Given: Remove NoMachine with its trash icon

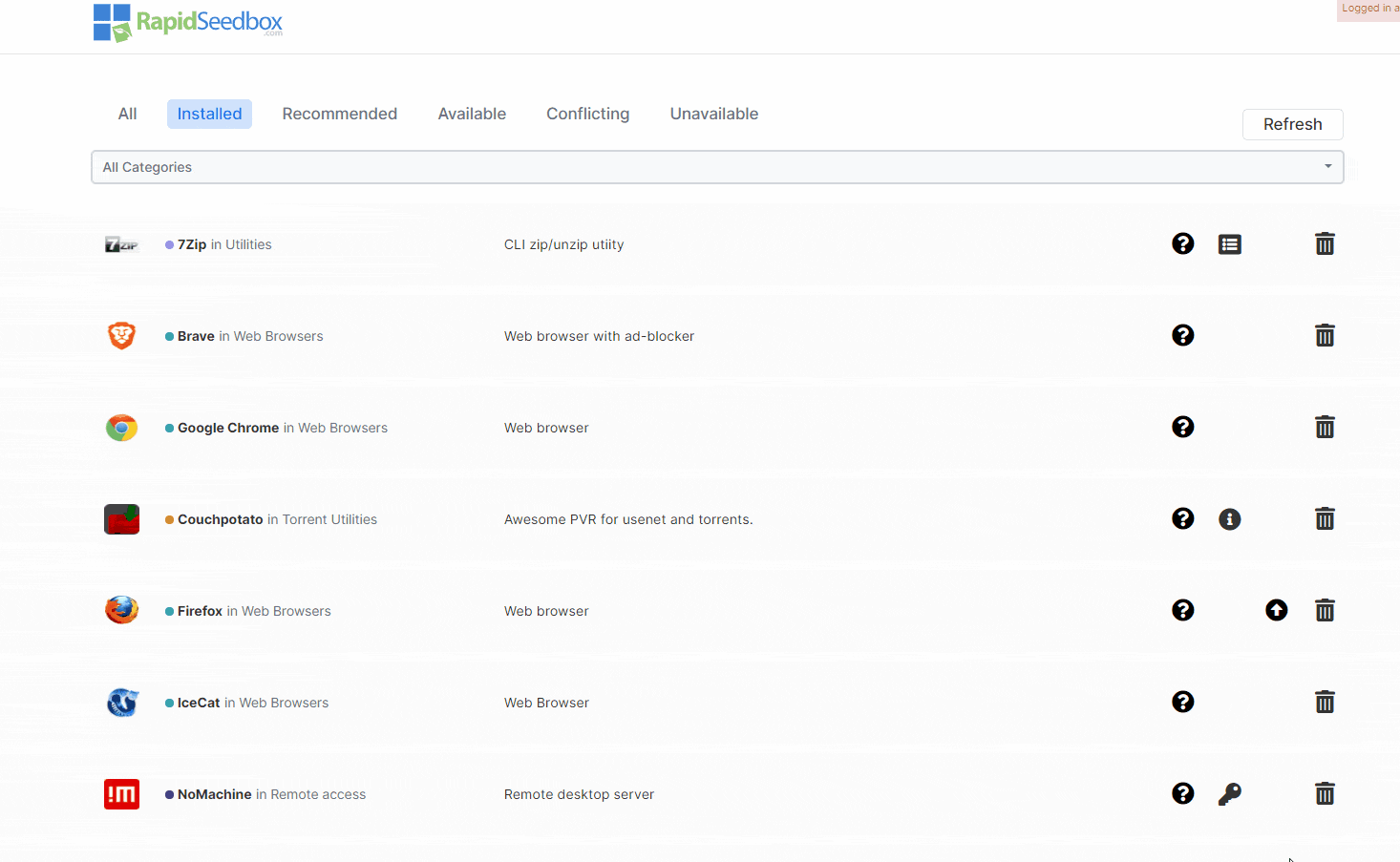Looking at the screenshot, I should pyautogui.click(x=1324, y=794).
